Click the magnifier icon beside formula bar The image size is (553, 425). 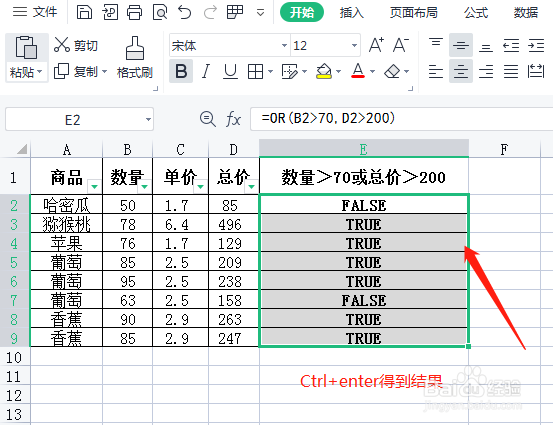[208, 119]
